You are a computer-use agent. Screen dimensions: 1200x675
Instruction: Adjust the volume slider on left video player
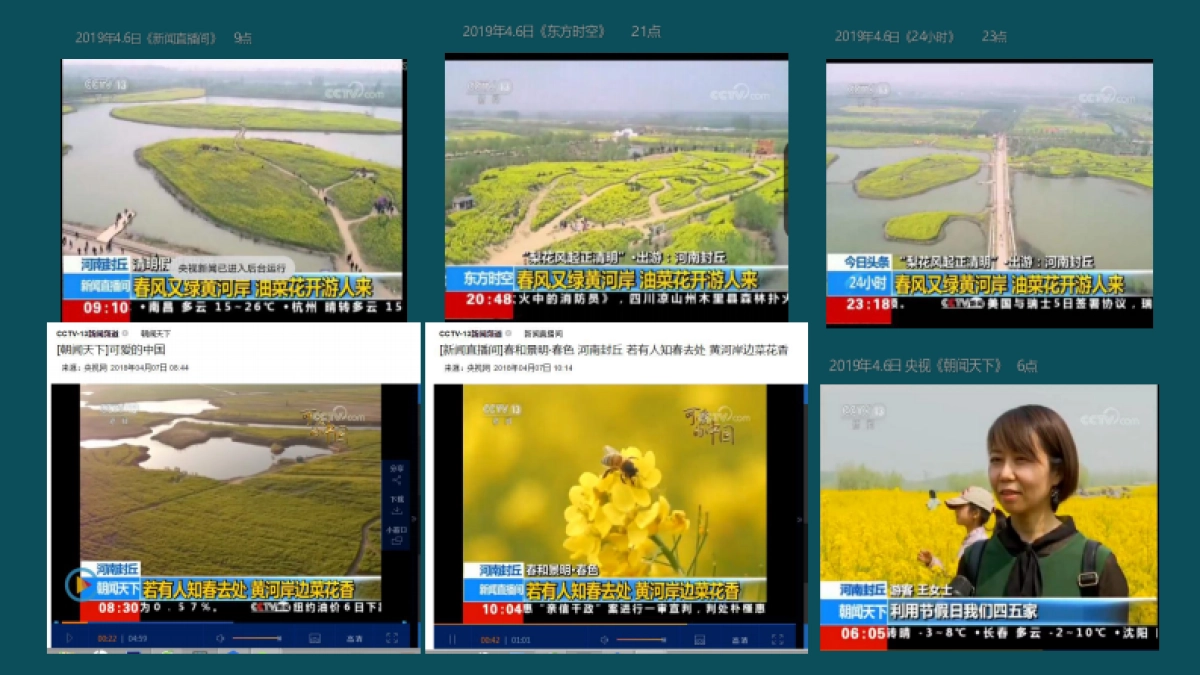click(x=257, y=638)
